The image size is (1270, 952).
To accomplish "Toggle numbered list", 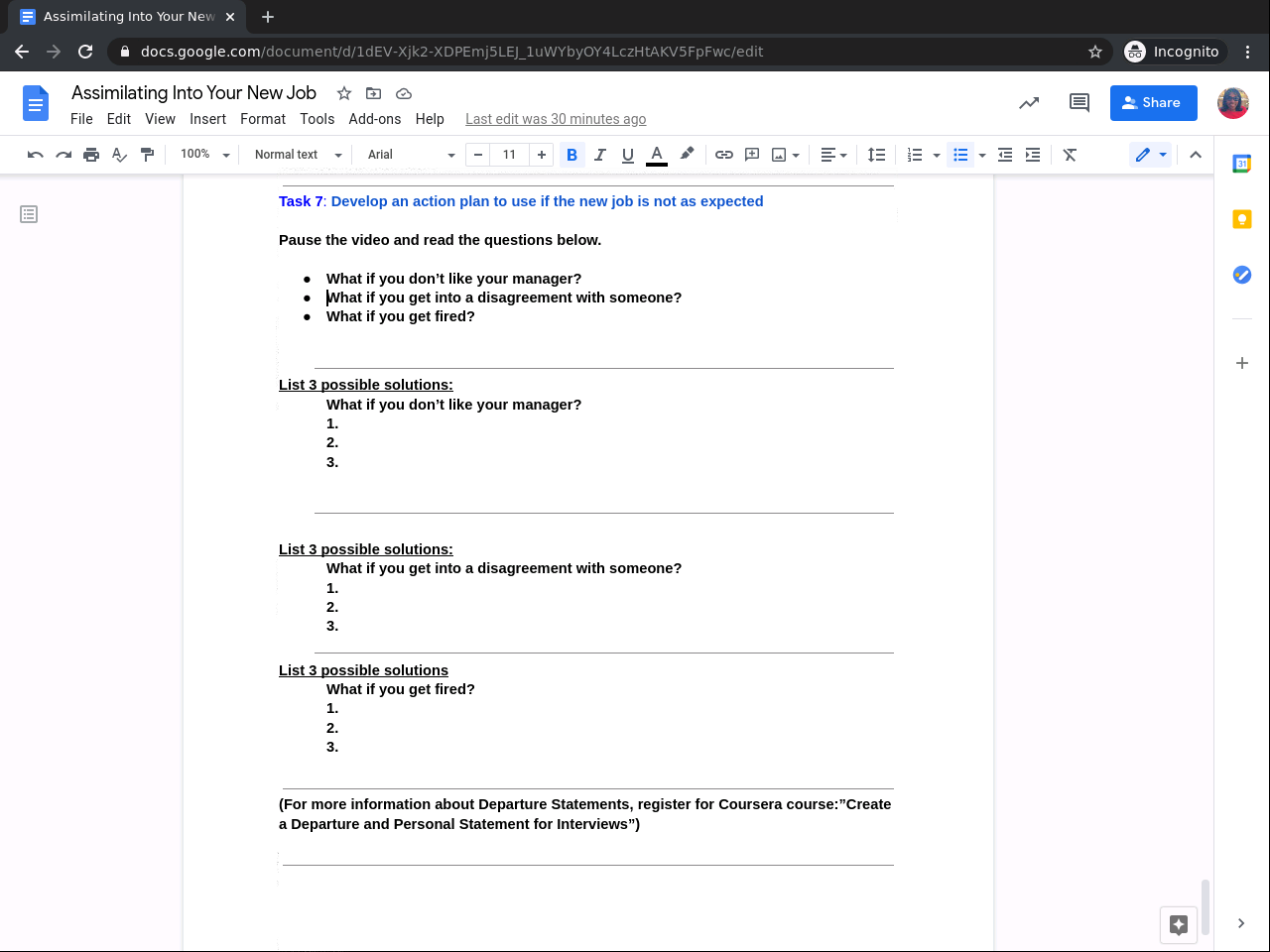I will coord(915,155).
